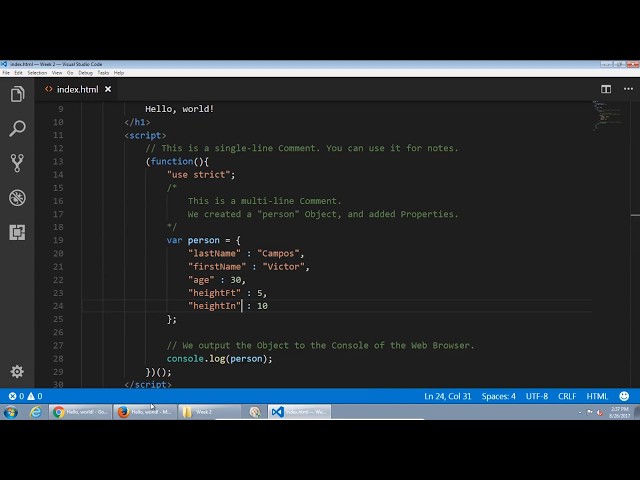Show errors count in status bar
This screenshot has height=480, width=640.
coord(16,396)
